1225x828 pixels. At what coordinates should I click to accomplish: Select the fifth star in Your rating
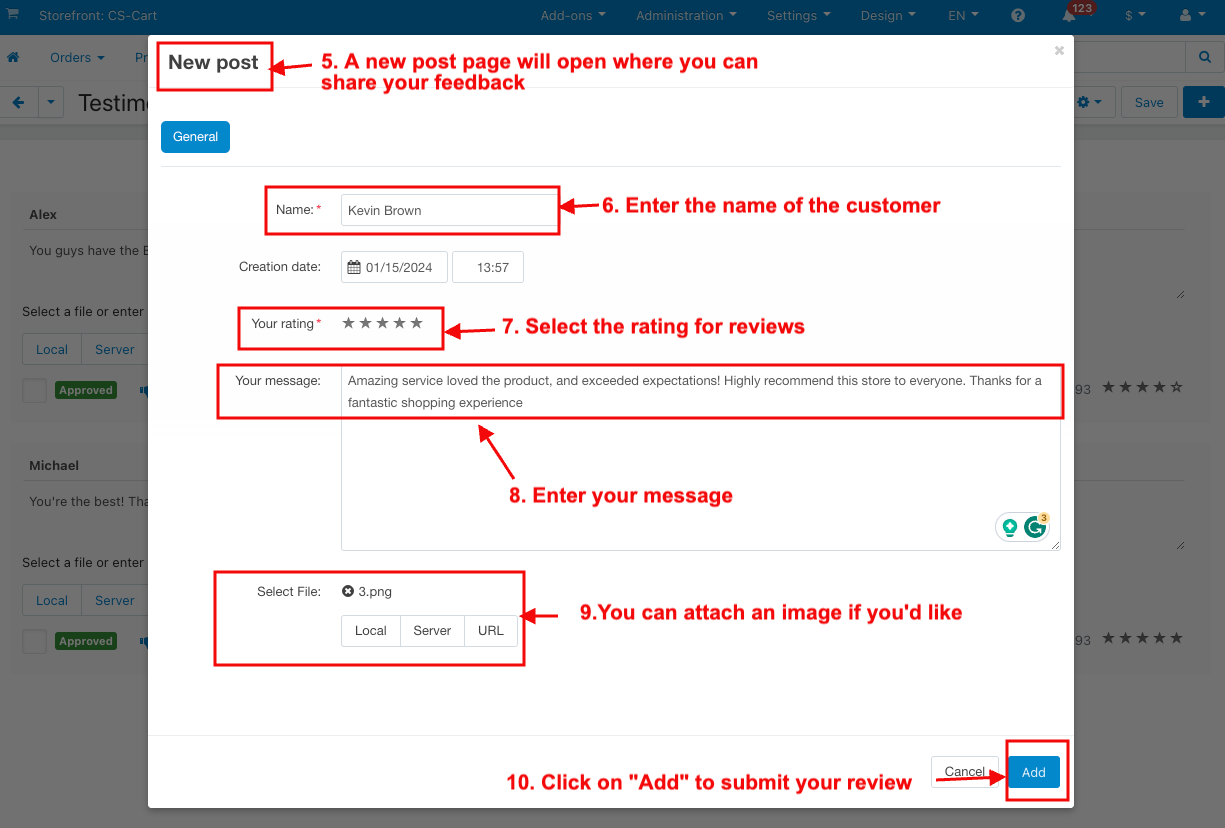click(x=417, y=323)
